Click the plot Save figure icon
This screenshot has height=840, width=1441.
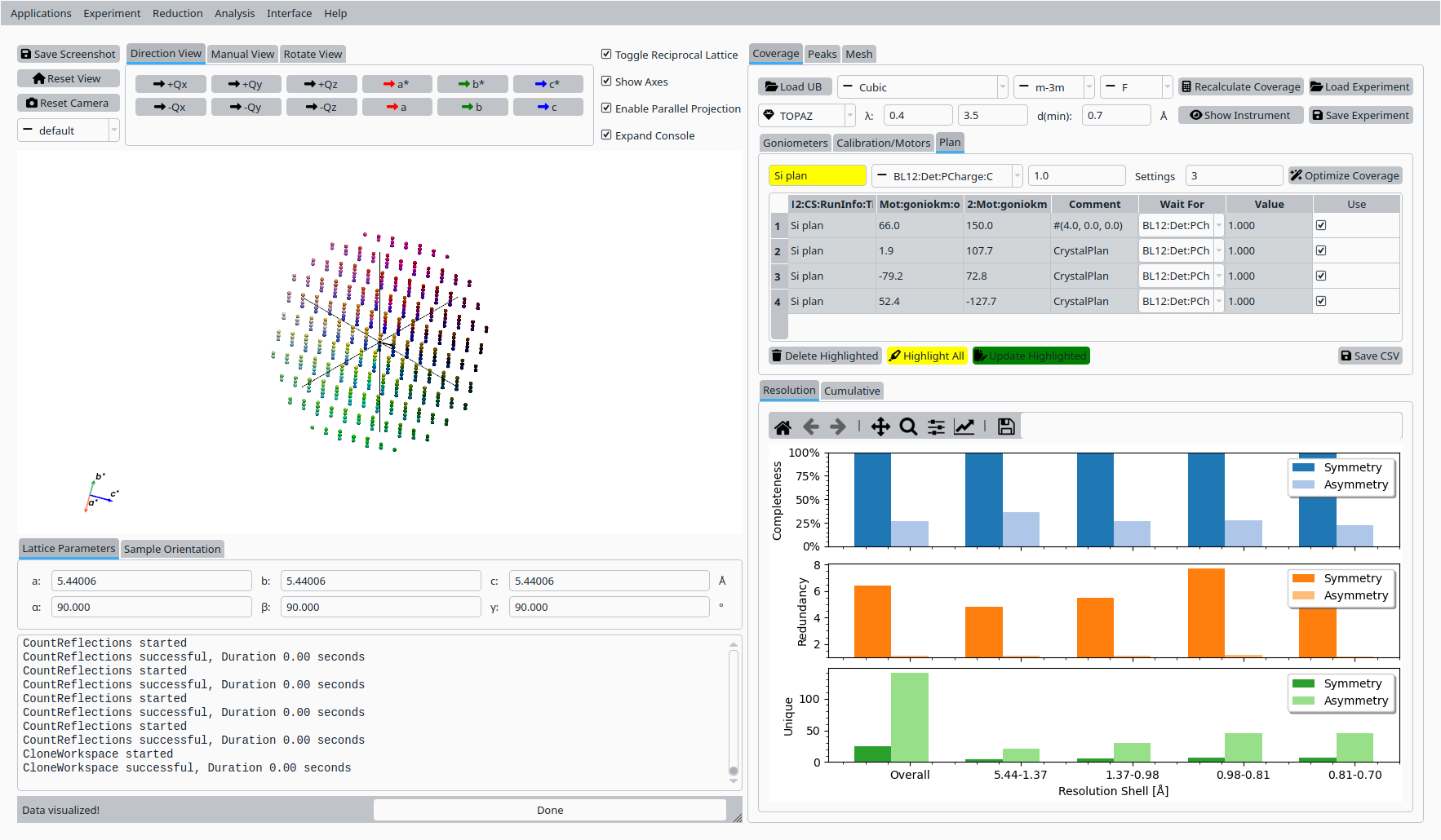tap(1006, 427)
